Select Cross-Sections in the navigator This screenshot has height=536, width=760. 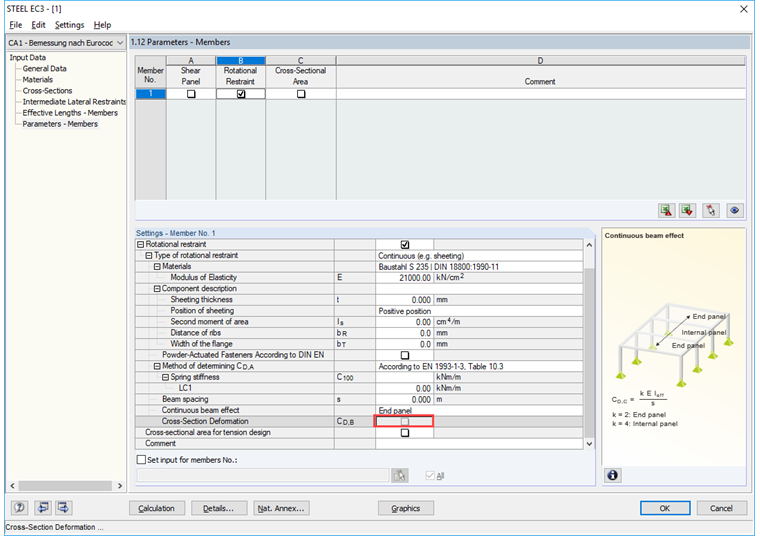[47, 91]
